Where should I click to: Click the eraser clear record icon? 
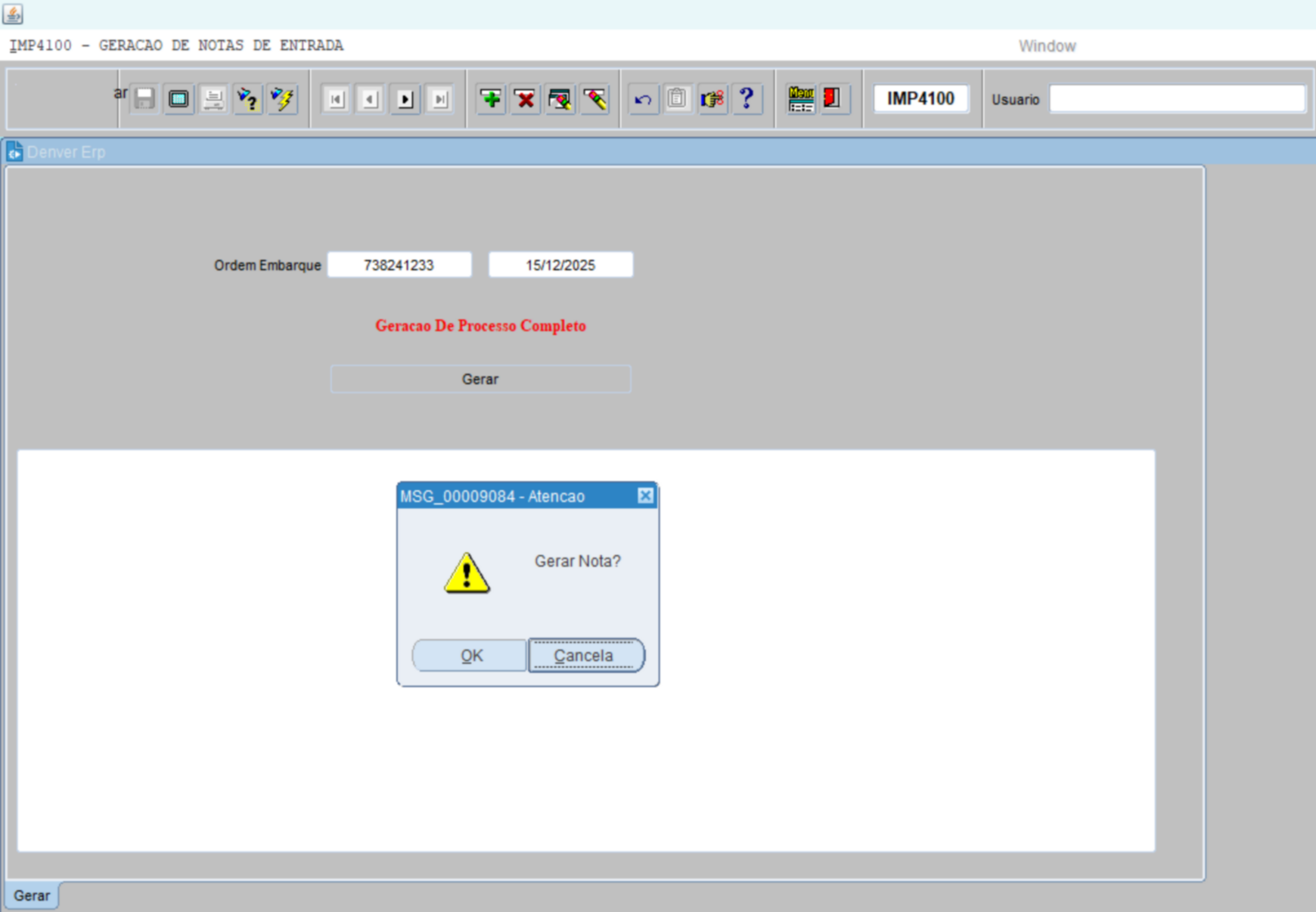pos(595,99)
